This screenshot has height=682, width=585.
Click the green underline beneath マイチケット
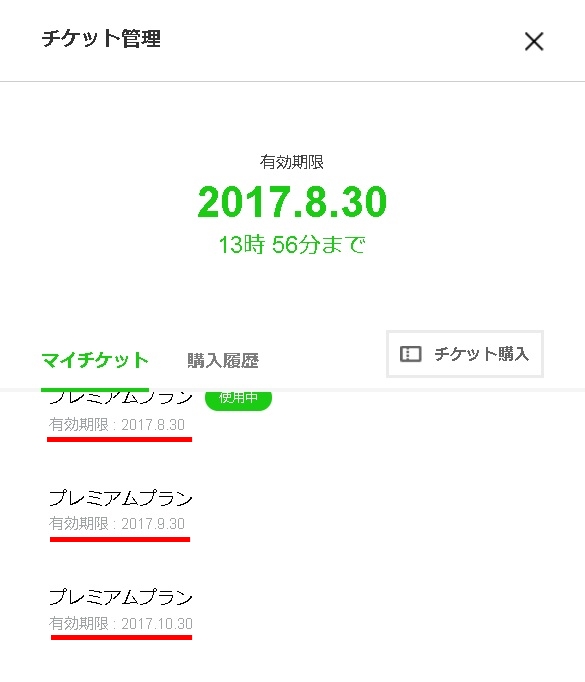[x=95, y=389]
